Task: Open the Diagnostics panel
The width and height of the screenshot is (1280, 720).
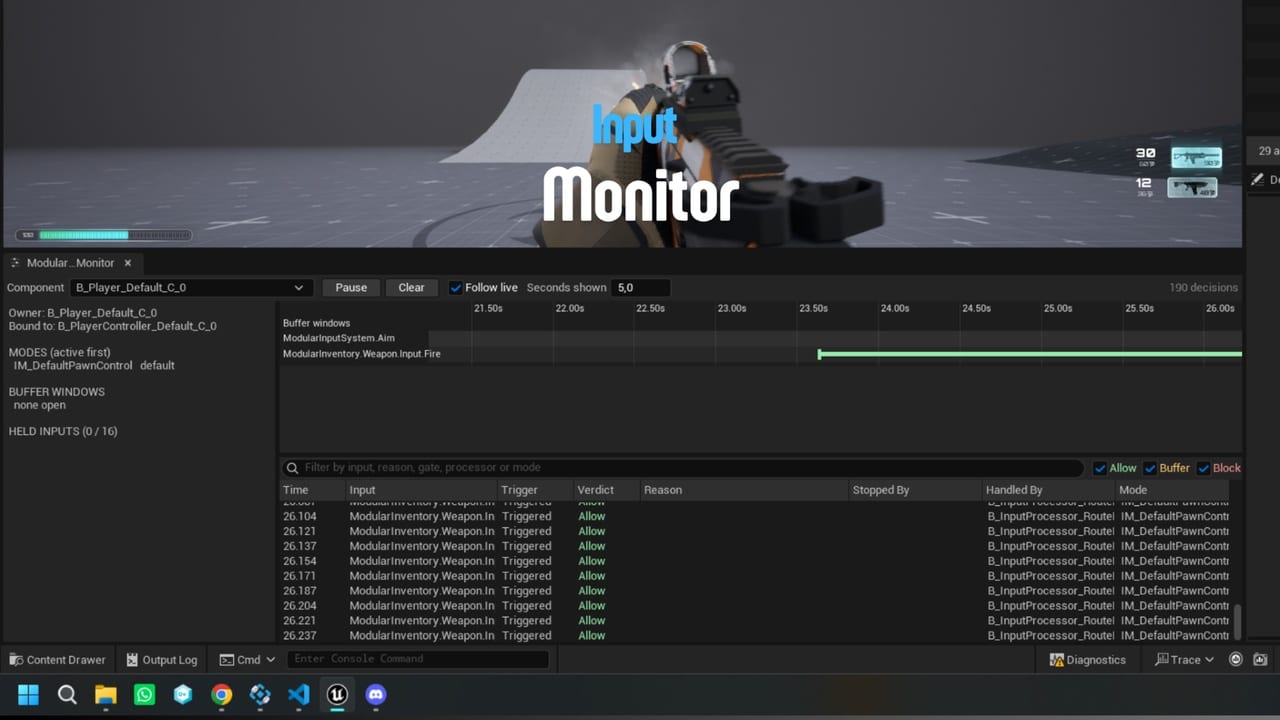Action: [x=1087, y=660]
